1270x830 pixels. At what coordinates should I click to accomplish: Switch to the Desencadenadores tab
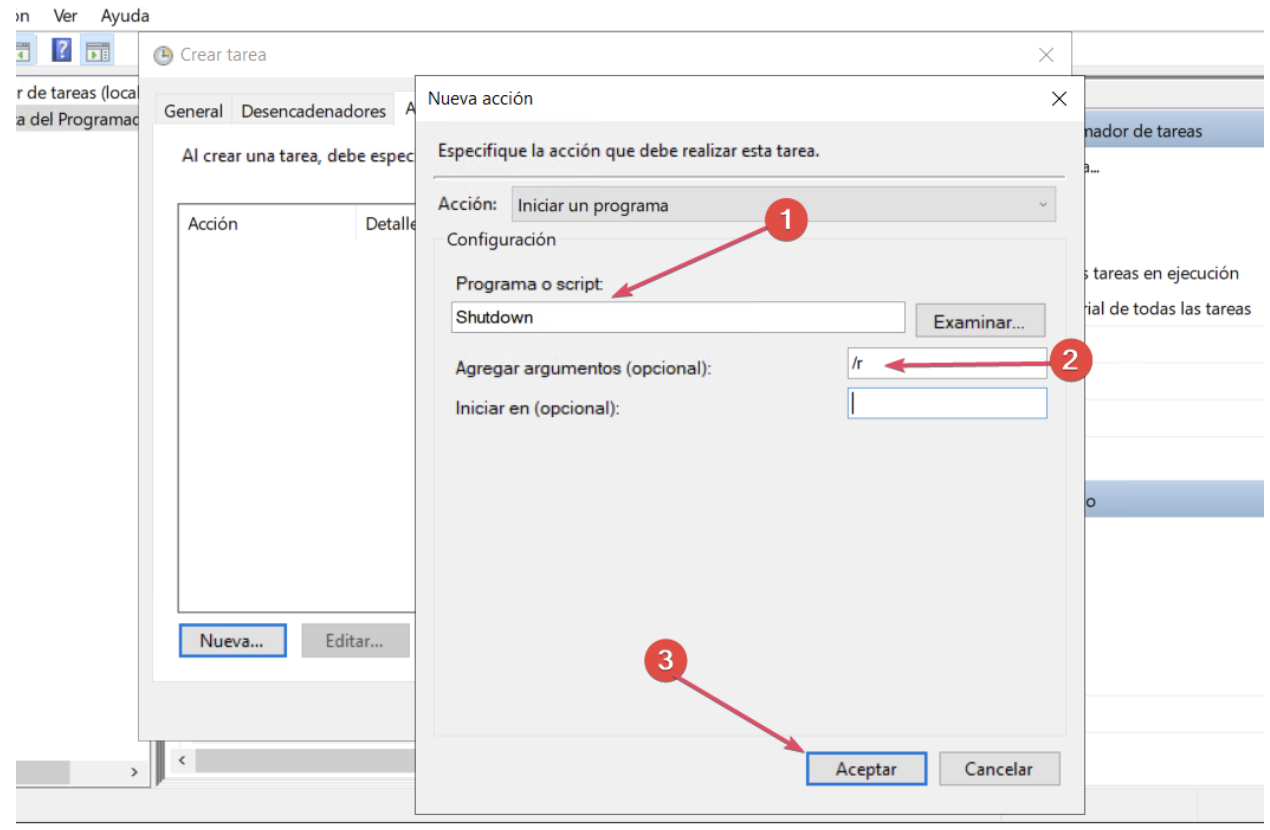click(x=313, y=111)
